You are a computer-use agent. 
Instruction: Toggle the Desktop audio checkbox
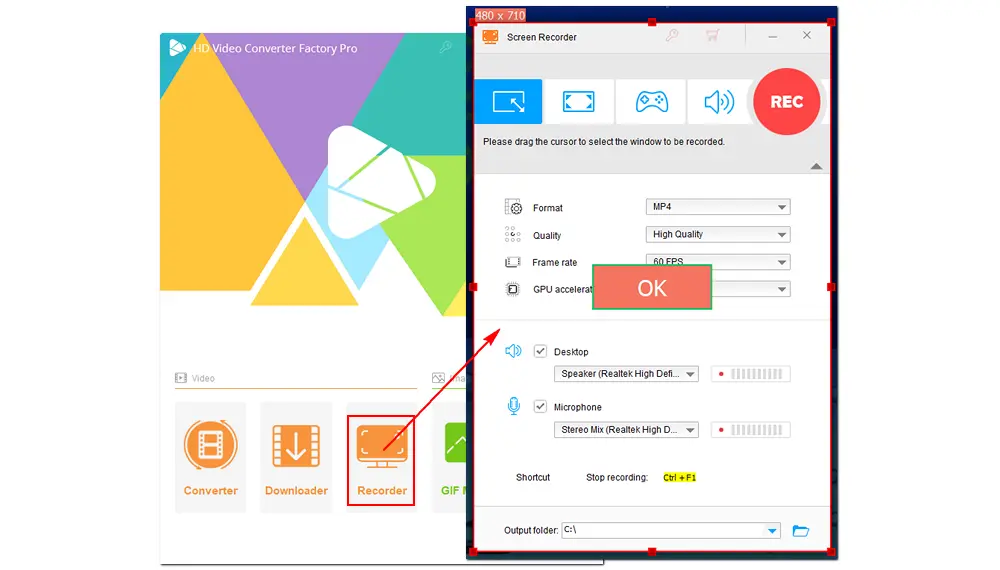[x=540, y=351]
